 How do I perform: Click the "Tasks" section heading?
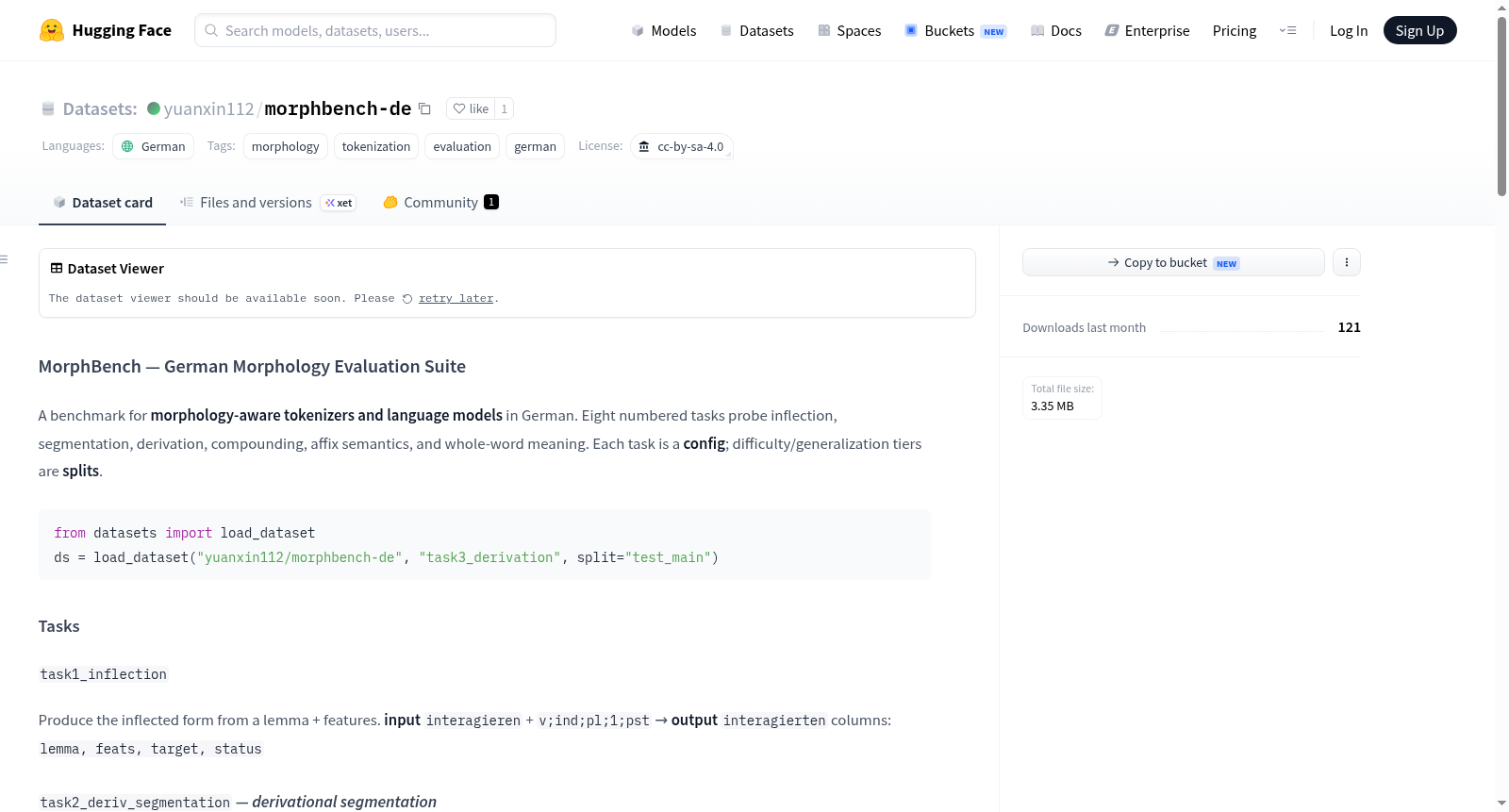click(x=58, y=626)
